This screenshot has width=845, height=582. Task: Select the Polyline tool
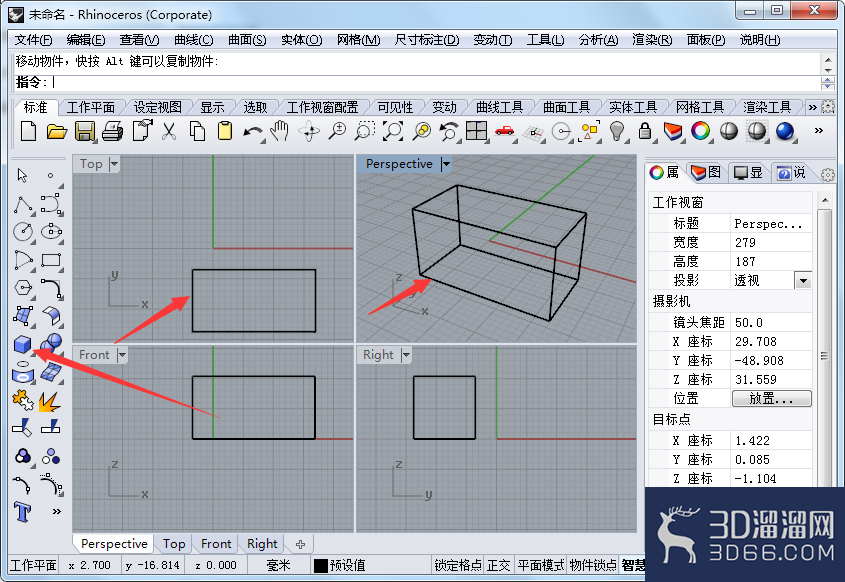(x=23, y=204)
